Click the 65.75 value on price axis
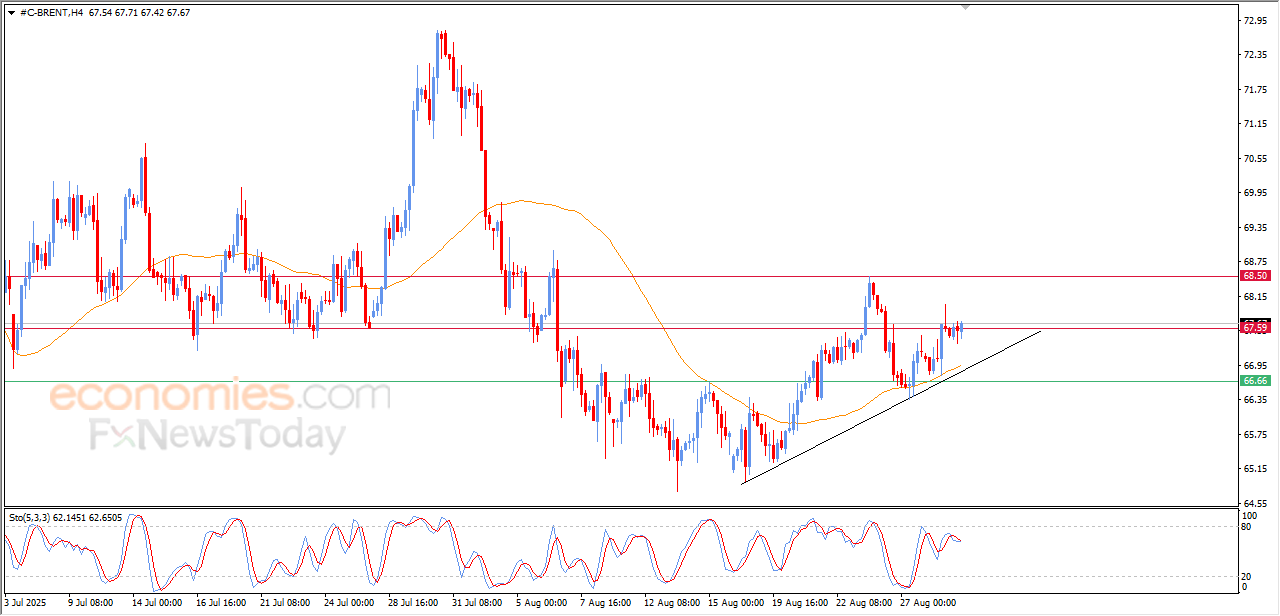Image resolution: width=1280 pixels, height=616 pixels. coord(1255,435)
